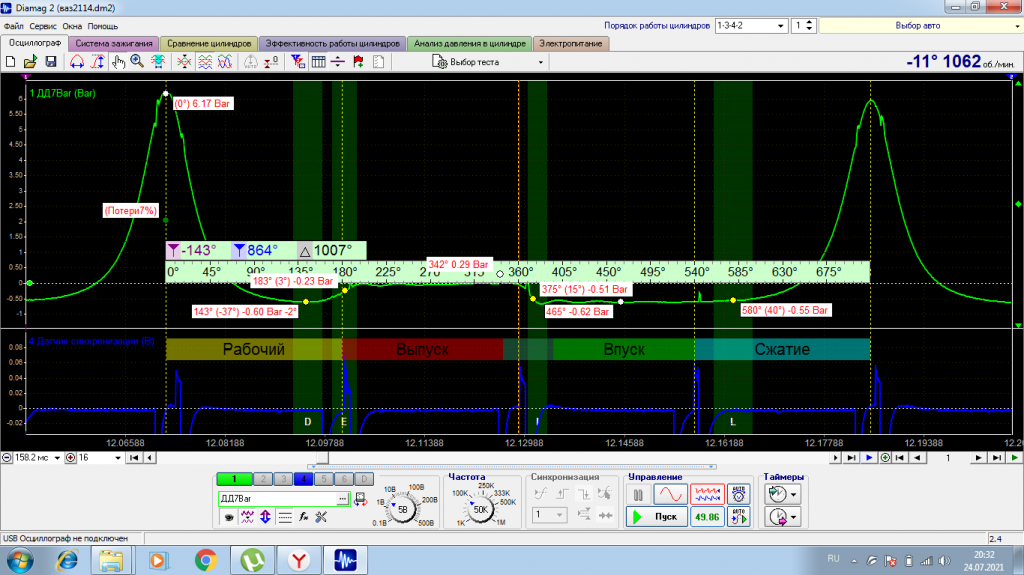Click the filter markers icon
This screenshot has height=575, width=1024.
tap(298, 62)
